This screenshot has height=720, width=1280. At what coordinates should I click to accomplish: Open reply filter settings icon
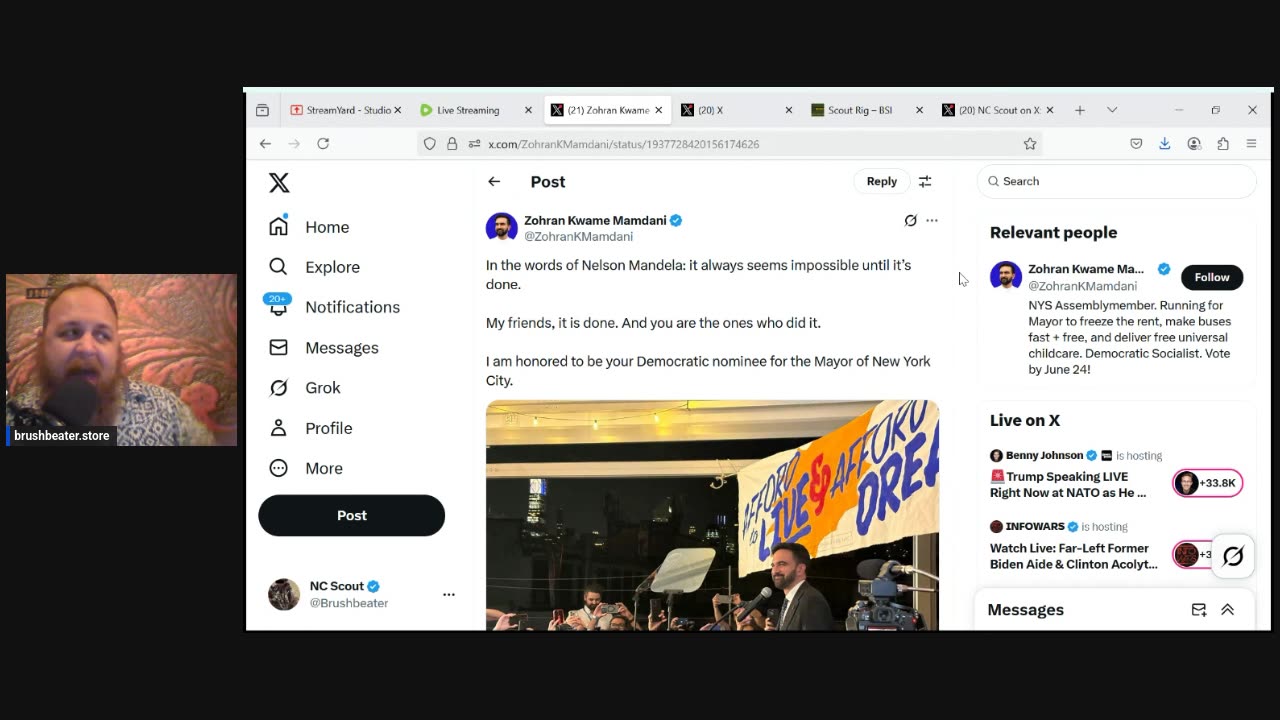(x=925, y=181)
